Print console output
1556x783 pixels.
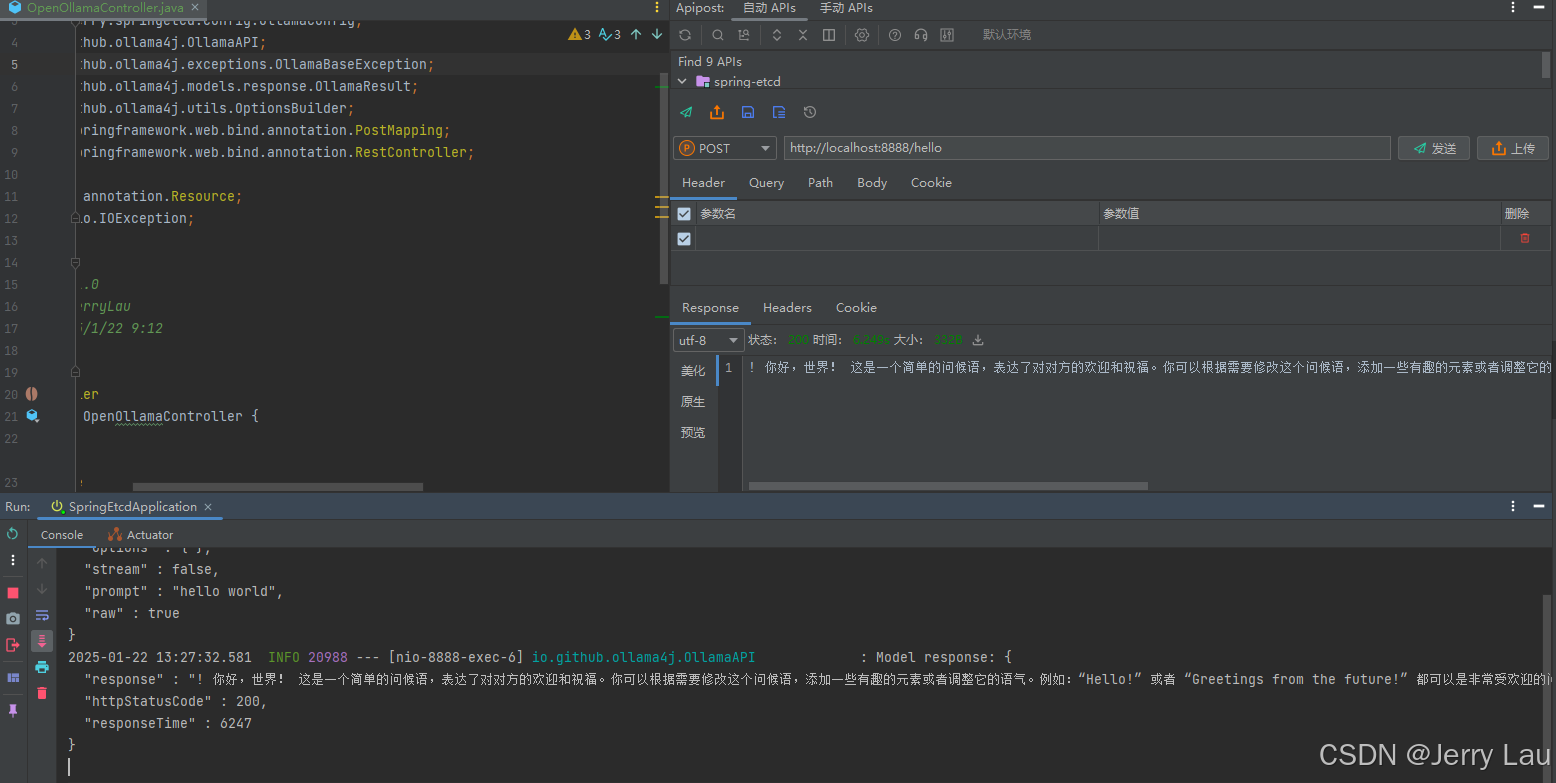click(x=42, y=667)
